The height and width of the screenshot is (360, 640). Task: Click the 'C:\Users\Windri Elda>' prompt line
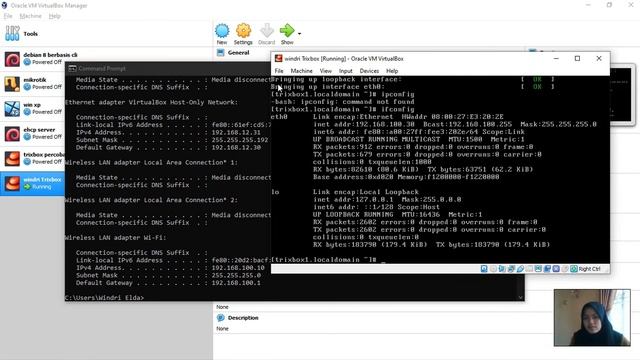point(104,298)
